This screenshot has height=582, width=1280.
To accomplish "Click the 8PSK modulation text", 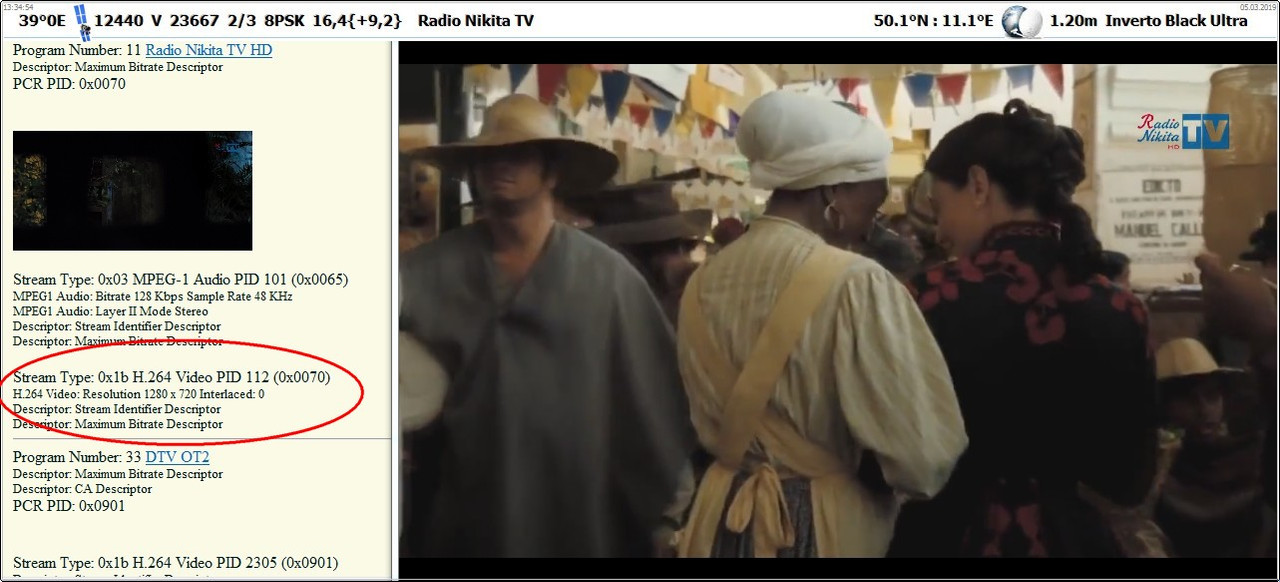I will pos(284,21).
